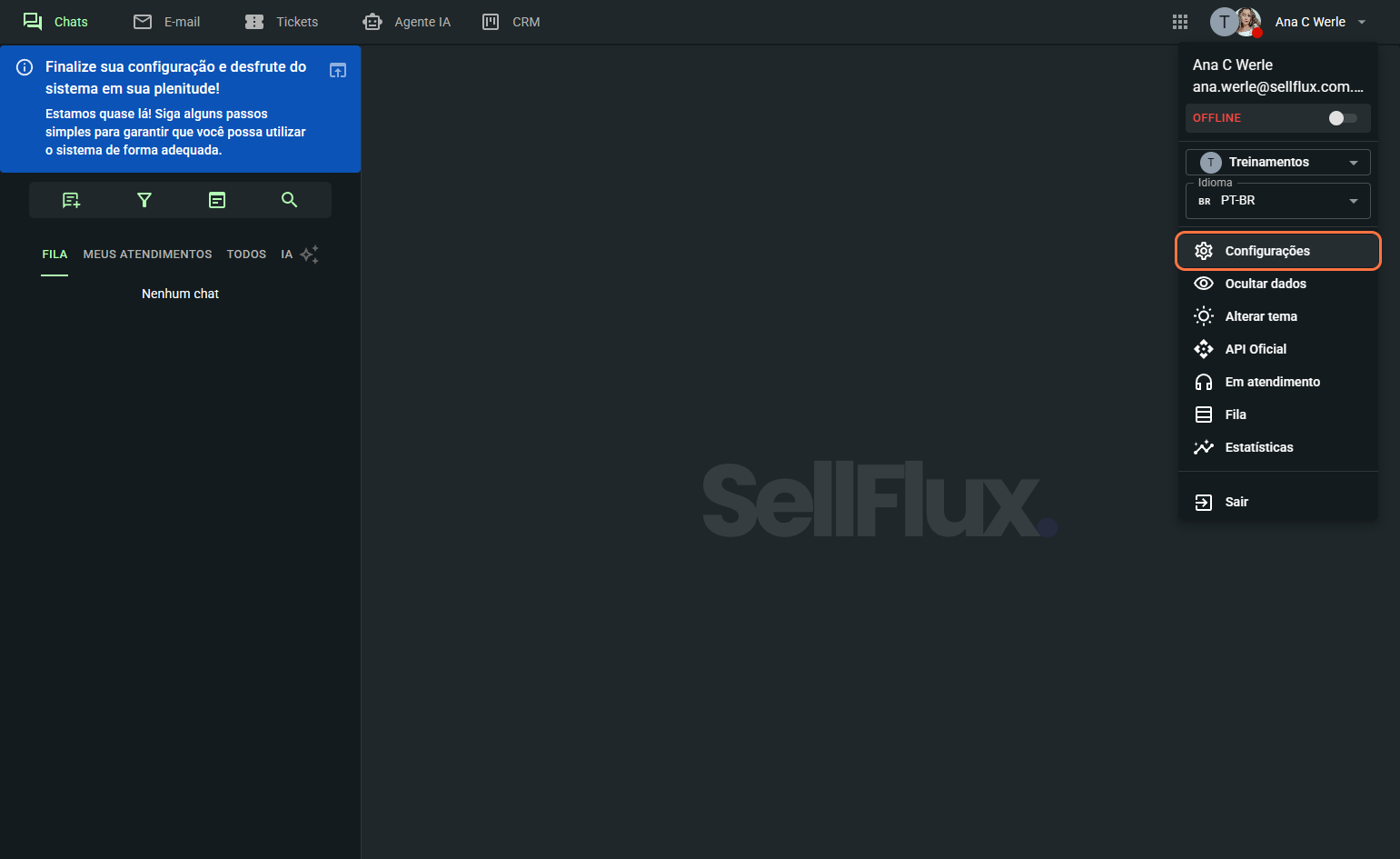Click the Ana C Werle name in top bar
This screenshot has height=859, width=1400.
[x=1310, y=22]
